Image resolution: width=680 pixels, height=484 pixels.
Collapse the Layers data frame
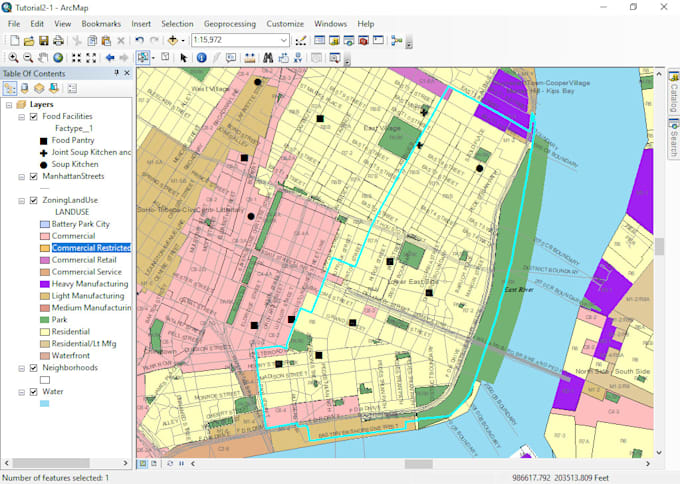[9, 105]
